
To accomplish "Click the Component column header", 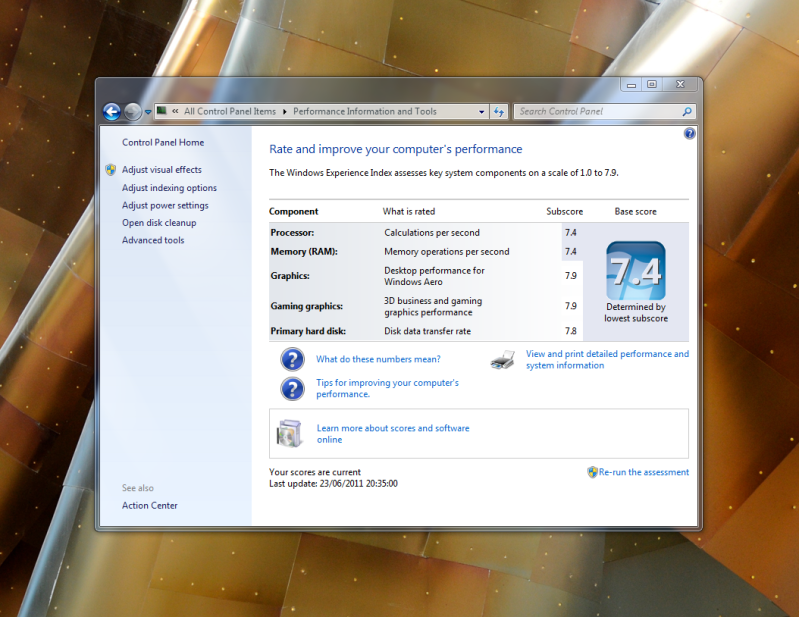I will click(x=294, y=211).
